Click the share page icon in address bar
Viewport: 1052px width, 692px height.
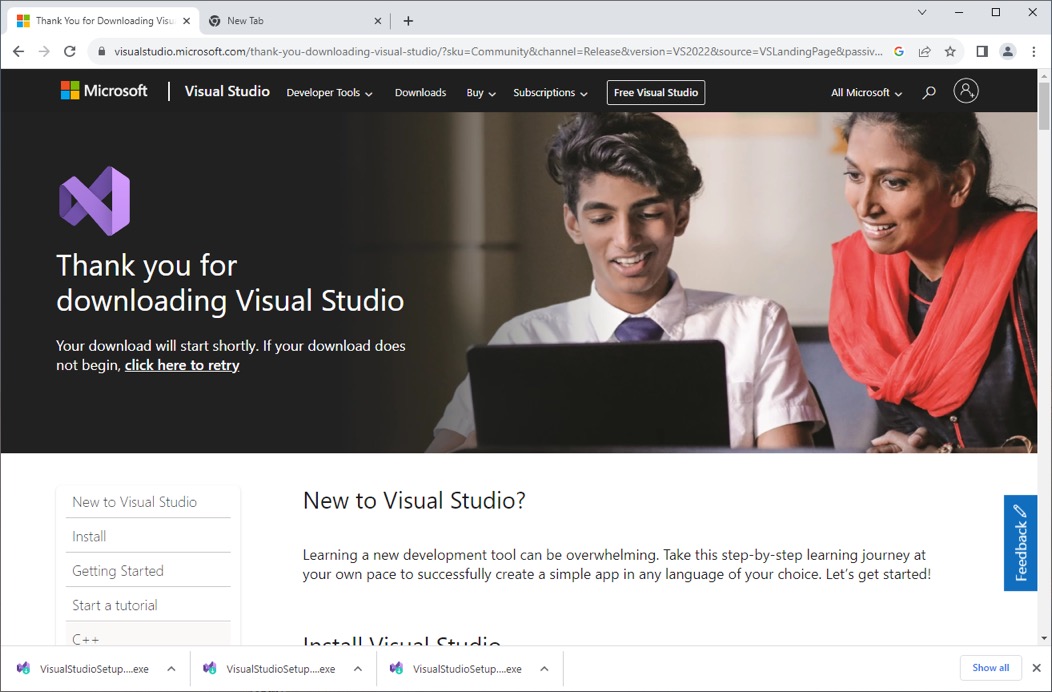(925, 51)
